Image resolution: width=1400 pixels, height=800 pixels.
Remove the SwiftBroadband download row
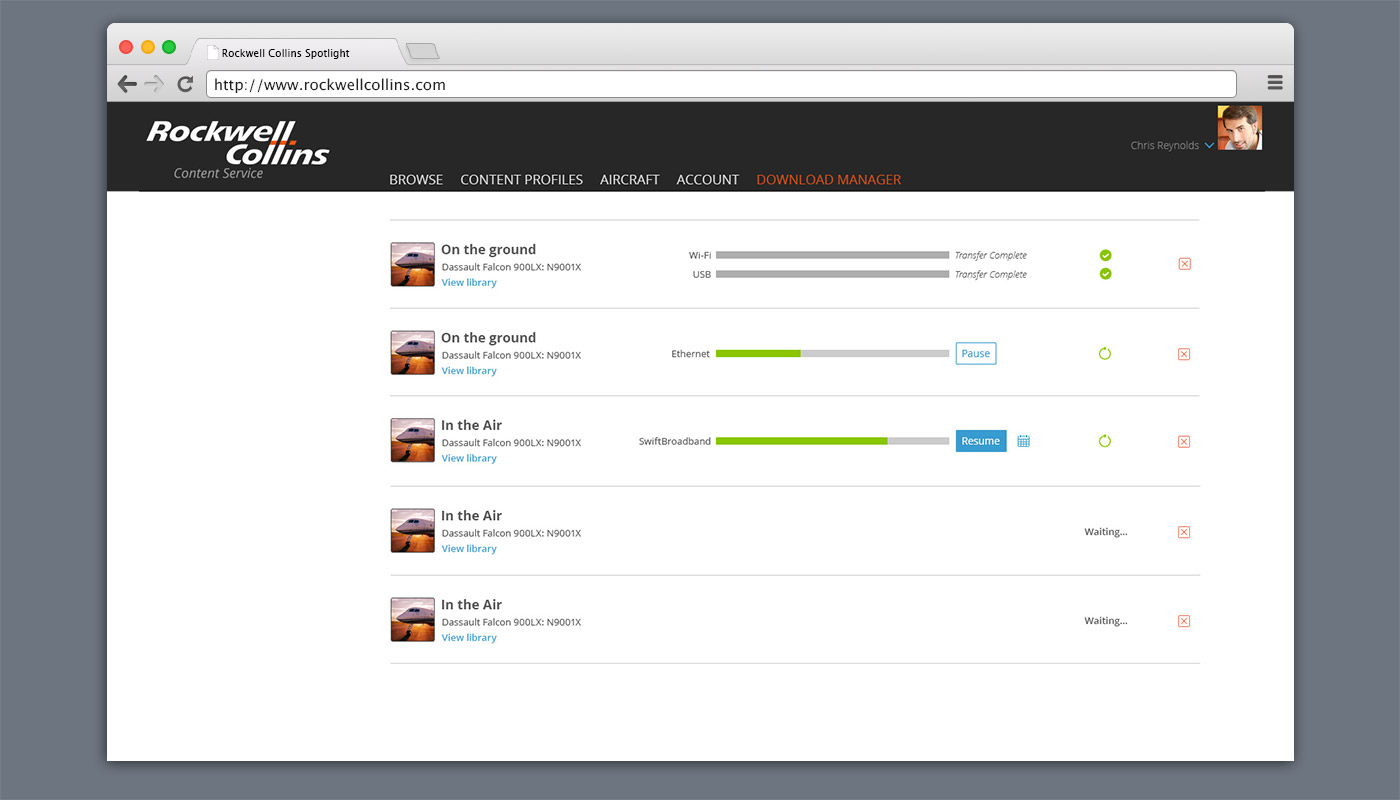(x=1184, y=442)
